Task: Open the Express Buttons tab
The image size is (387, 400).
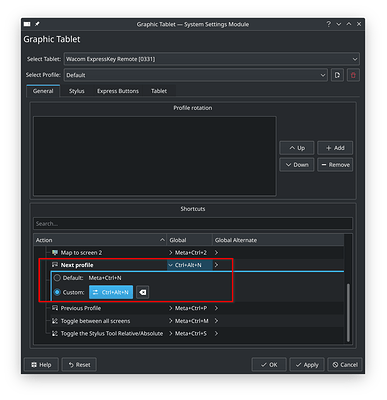Action: [x=118, y=91]
